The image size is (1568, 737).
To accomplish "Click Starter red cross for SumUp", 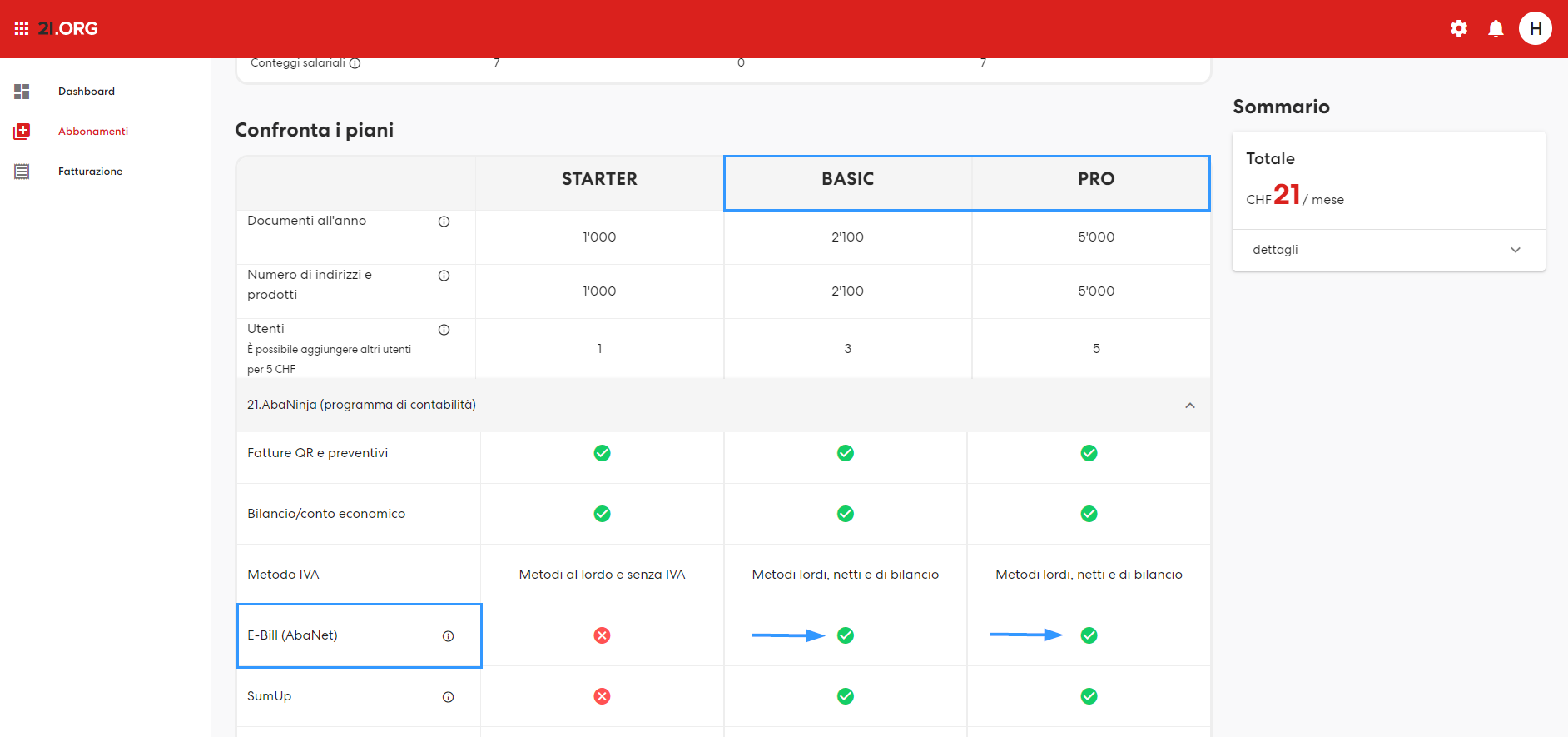I will click(602, 696).
